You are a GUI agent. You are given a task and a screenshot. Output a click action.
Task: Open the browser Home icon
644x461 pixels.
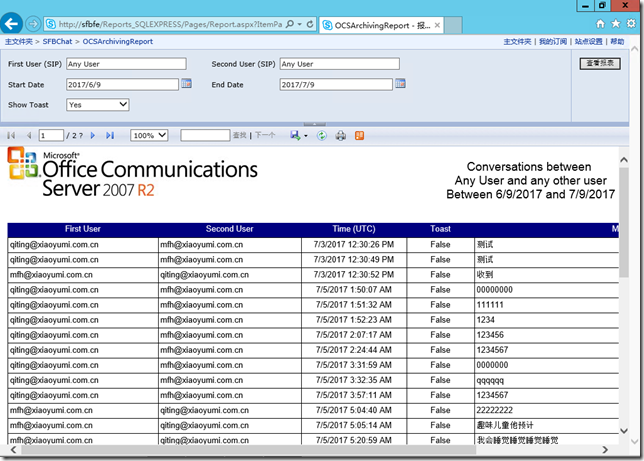click(x=600, y=24)
